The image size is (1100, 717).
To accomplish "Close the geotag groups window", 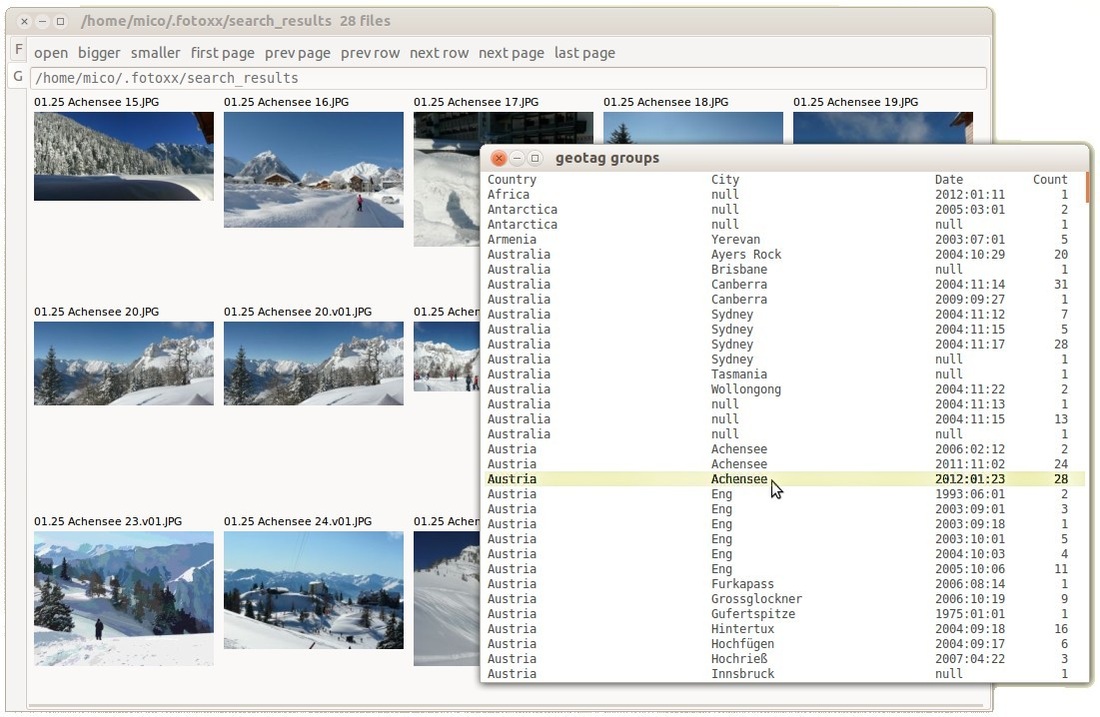I will coord(498,159).
